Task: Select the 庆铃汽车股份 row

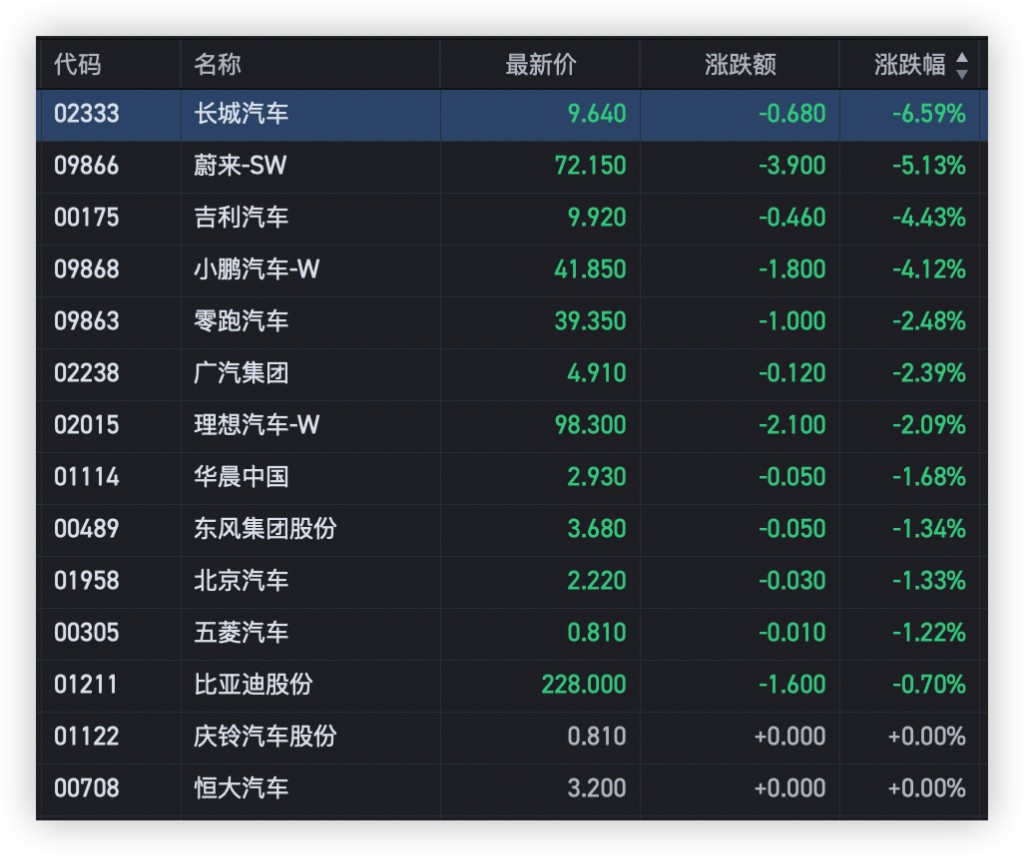Action: click(x=265, y=738)
